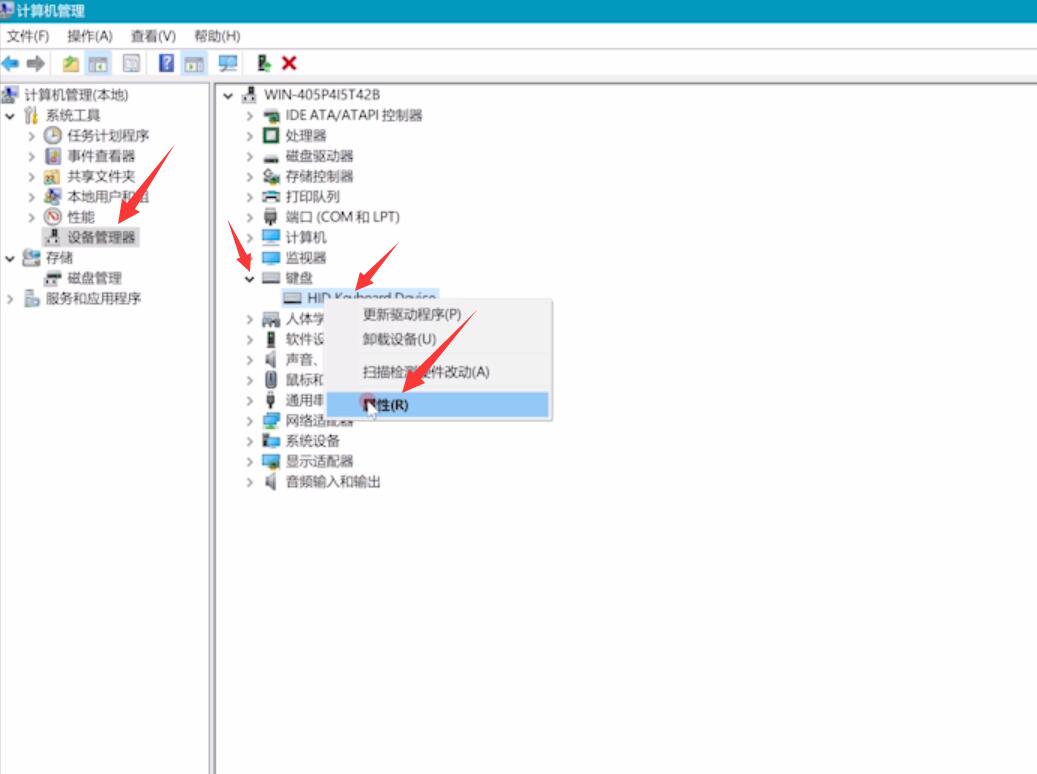Click the Shared Folders icon
Screen dimensions: 1037x774
pyautogui.click(x=52, y=177)
